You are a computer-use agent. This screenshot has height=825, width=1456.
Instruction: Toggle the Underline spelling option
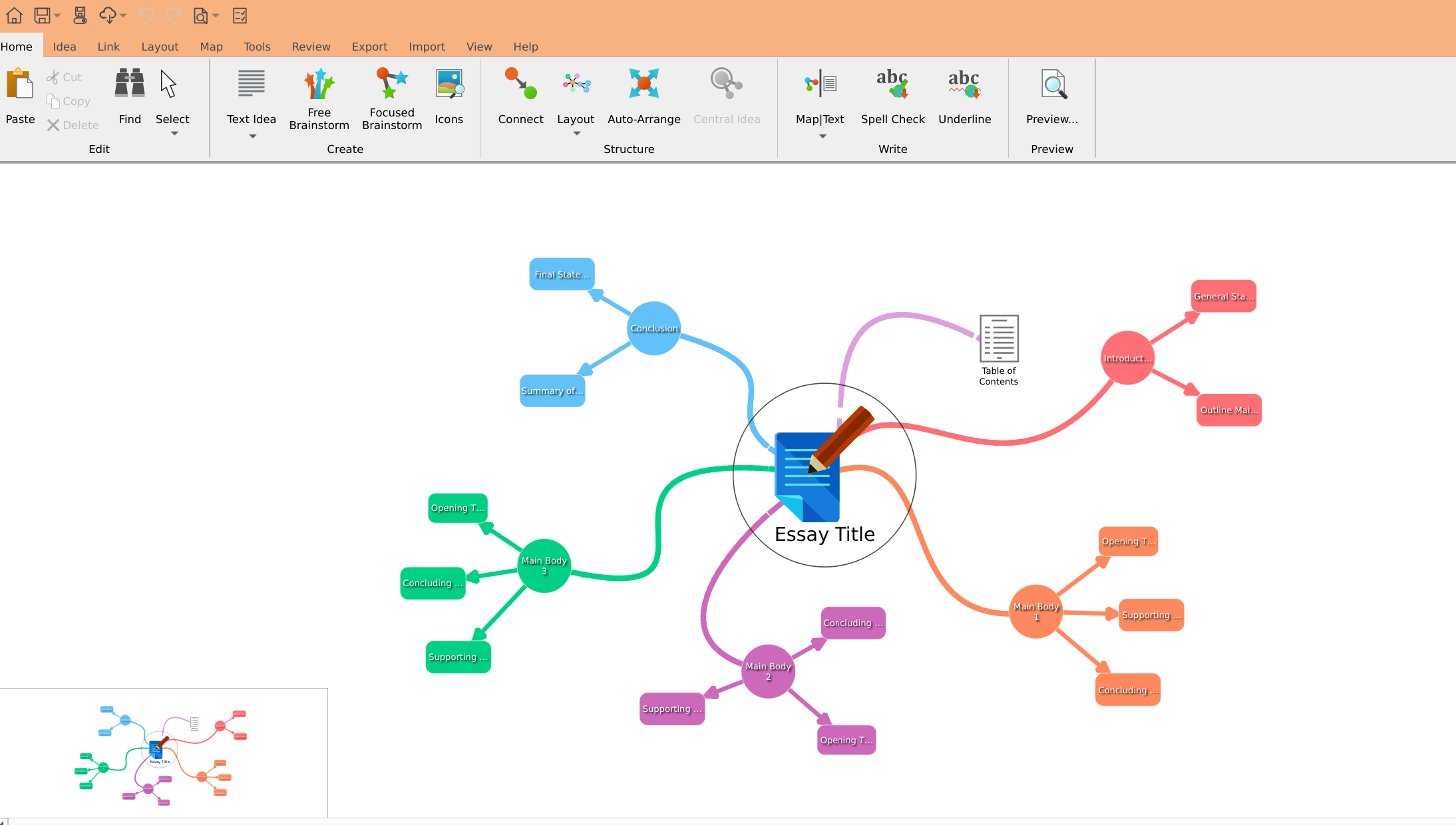tap(964, 85)
